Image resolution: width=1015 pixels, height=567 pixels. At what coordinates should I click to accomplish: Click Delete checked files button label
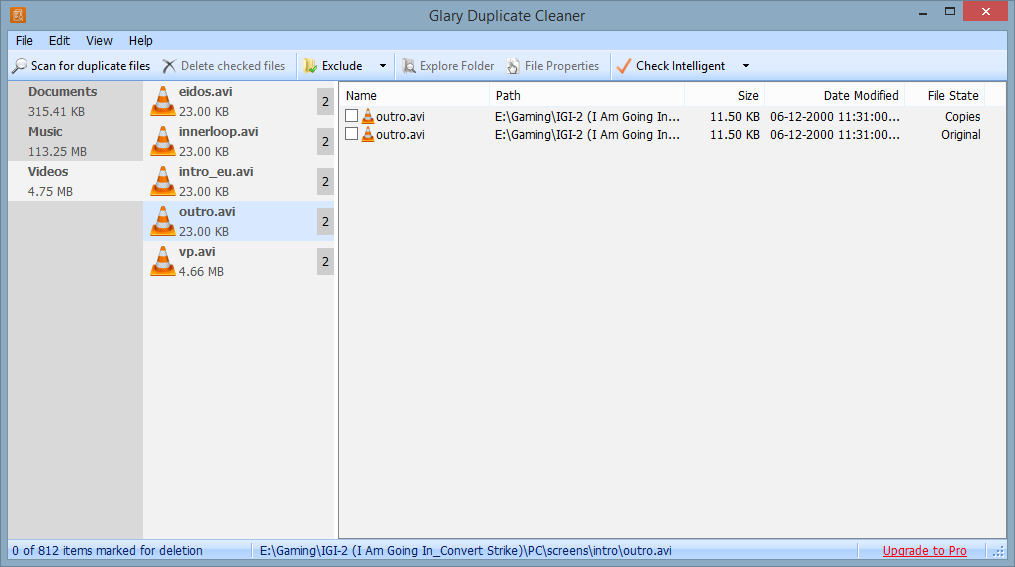point(233,66)
